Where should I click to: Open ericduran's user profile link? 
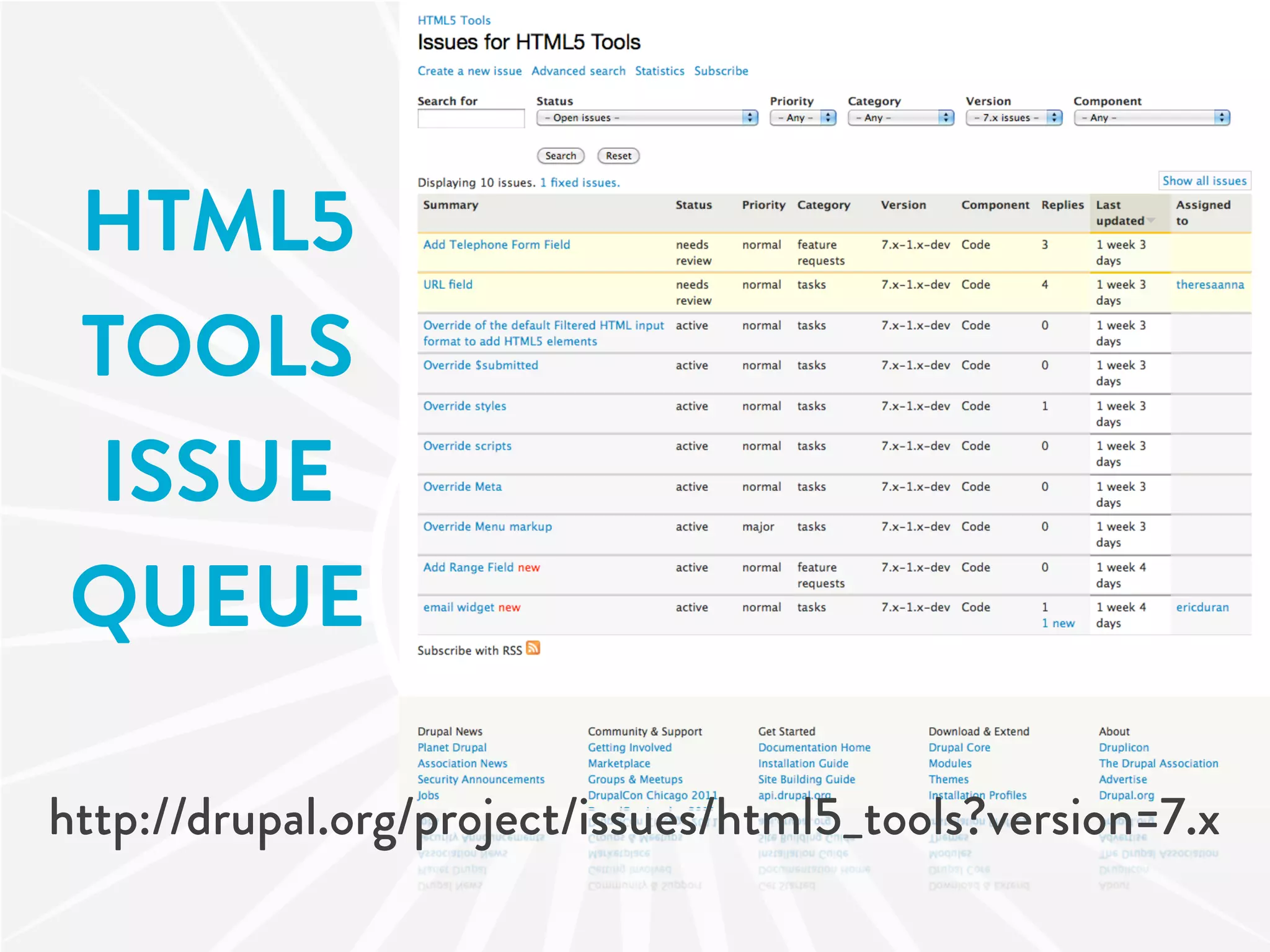click(x=1202, y=607)
